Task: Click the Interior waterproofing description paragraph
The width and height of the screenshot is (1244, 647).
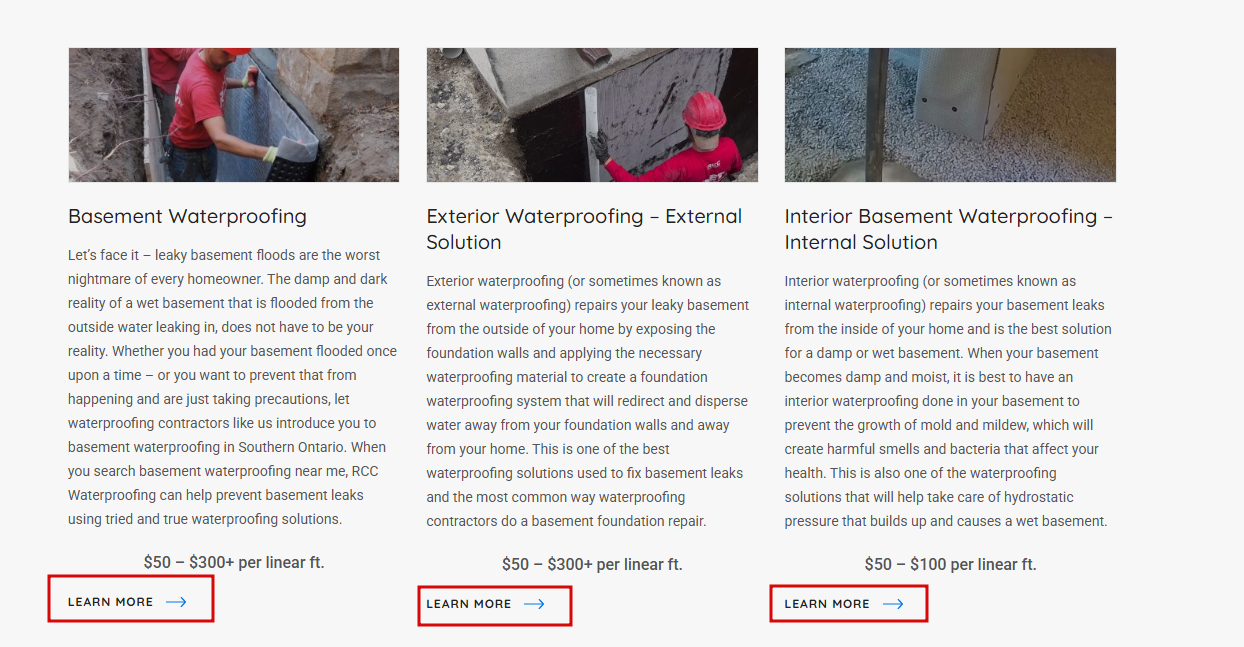Action: (x=948, y=401)
